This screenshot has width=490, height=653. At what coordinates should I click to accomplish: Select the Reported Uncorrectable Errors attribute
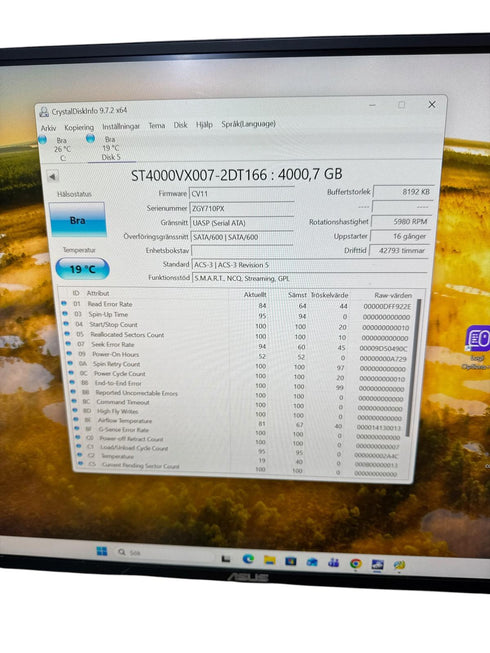coord(136,393)
